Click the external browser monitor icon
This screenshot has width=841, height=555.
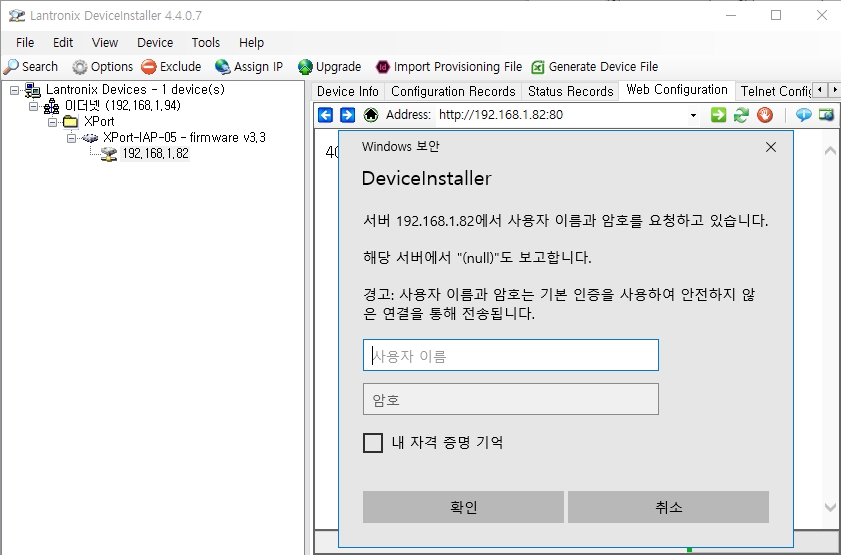click(827, 115)
